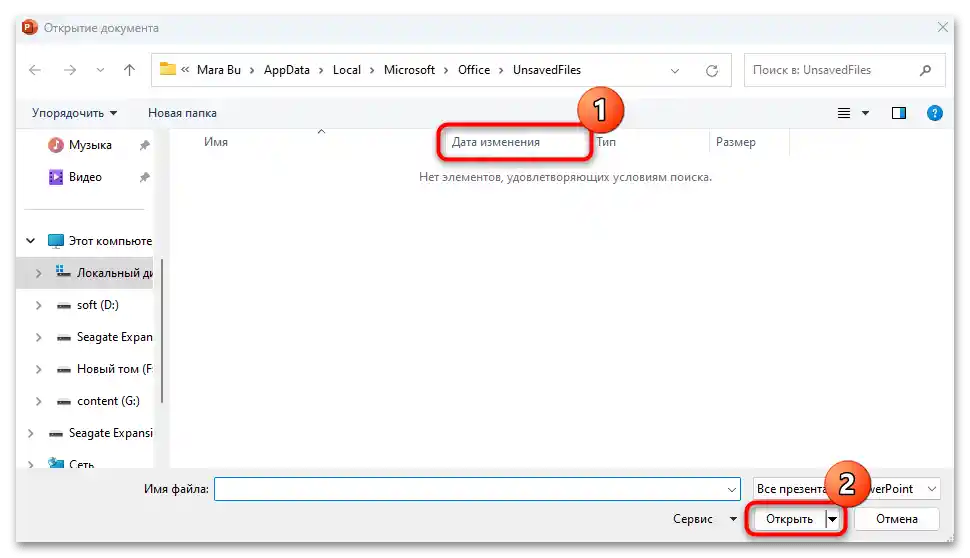Screen dimensions: 970x558
Task: Expand the Локальный диск node
Action: point(38,273)
